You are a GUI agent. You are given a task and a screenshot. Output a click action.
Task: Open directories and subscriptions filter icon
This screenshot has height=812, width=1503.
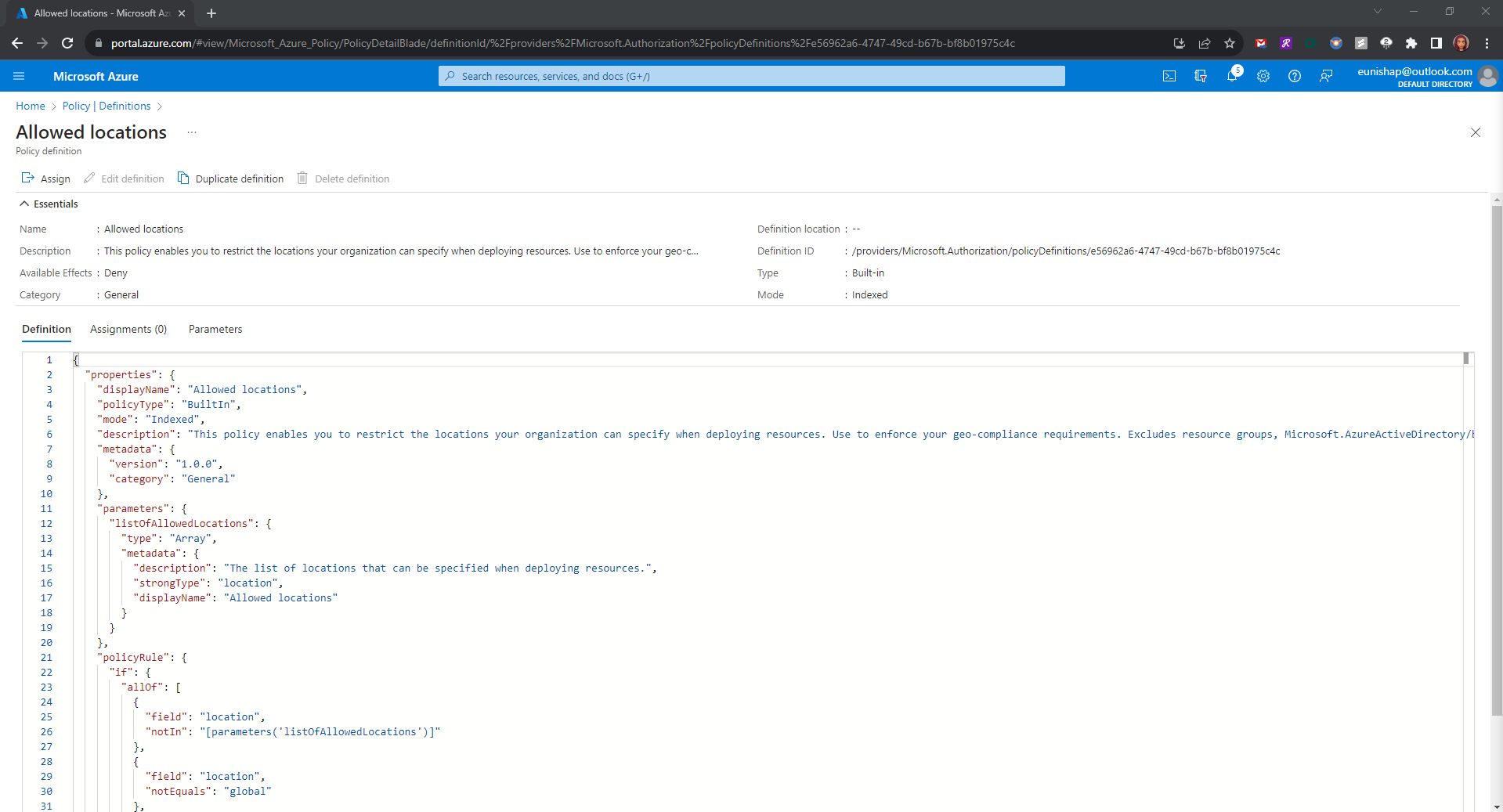tap(1200, 76)
